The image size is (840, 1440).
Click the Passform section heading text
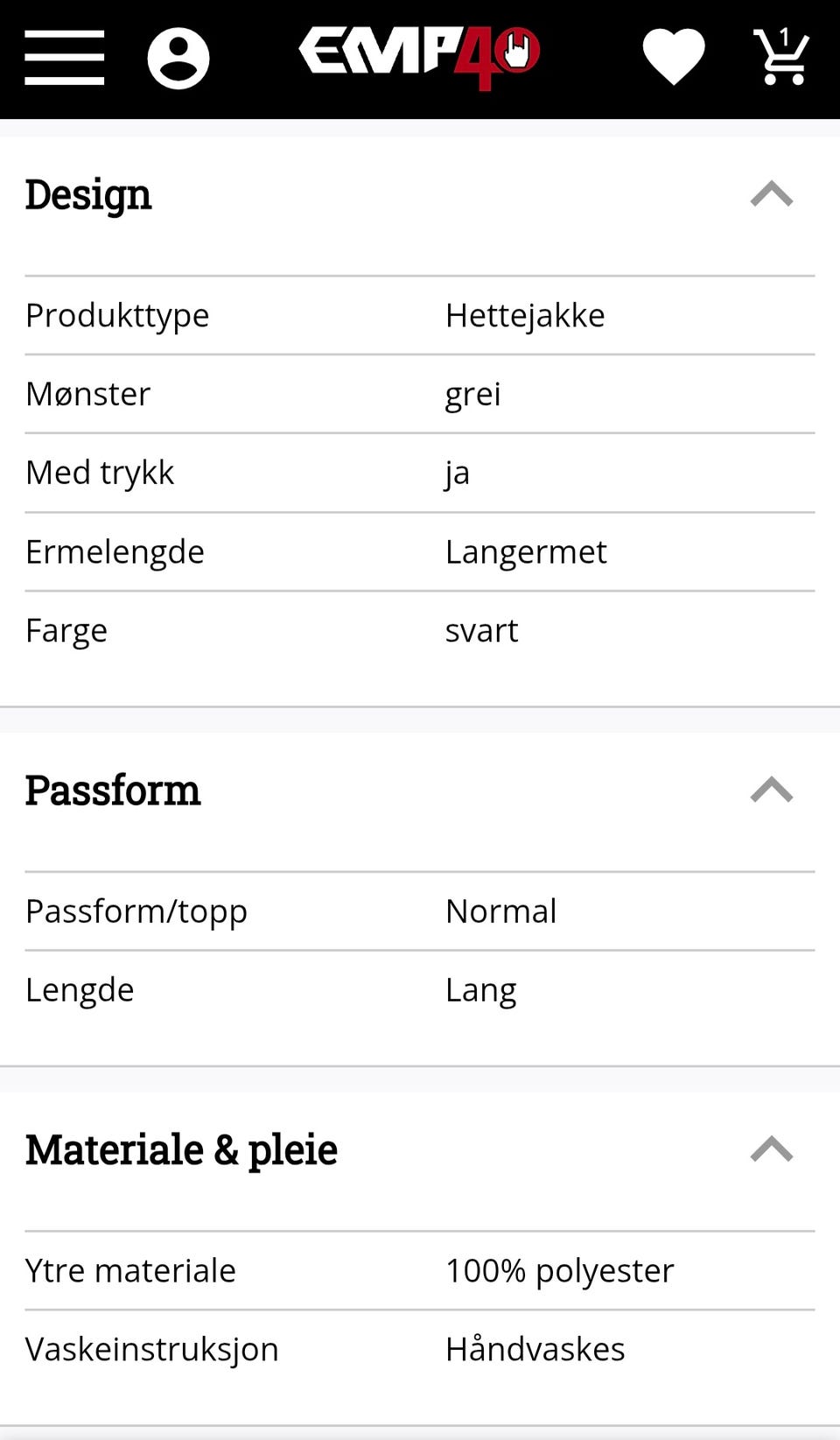113,790
